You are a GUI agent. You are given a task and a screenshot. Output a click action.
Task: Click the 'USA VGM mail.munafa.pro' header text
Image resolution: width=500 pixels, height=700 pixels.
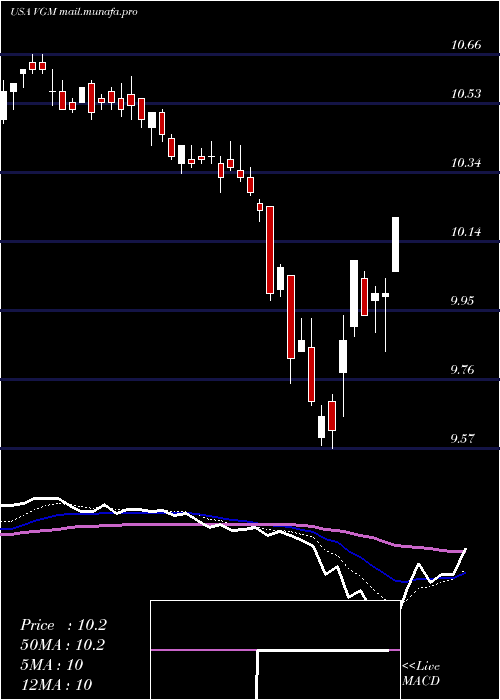pos(74,12)
